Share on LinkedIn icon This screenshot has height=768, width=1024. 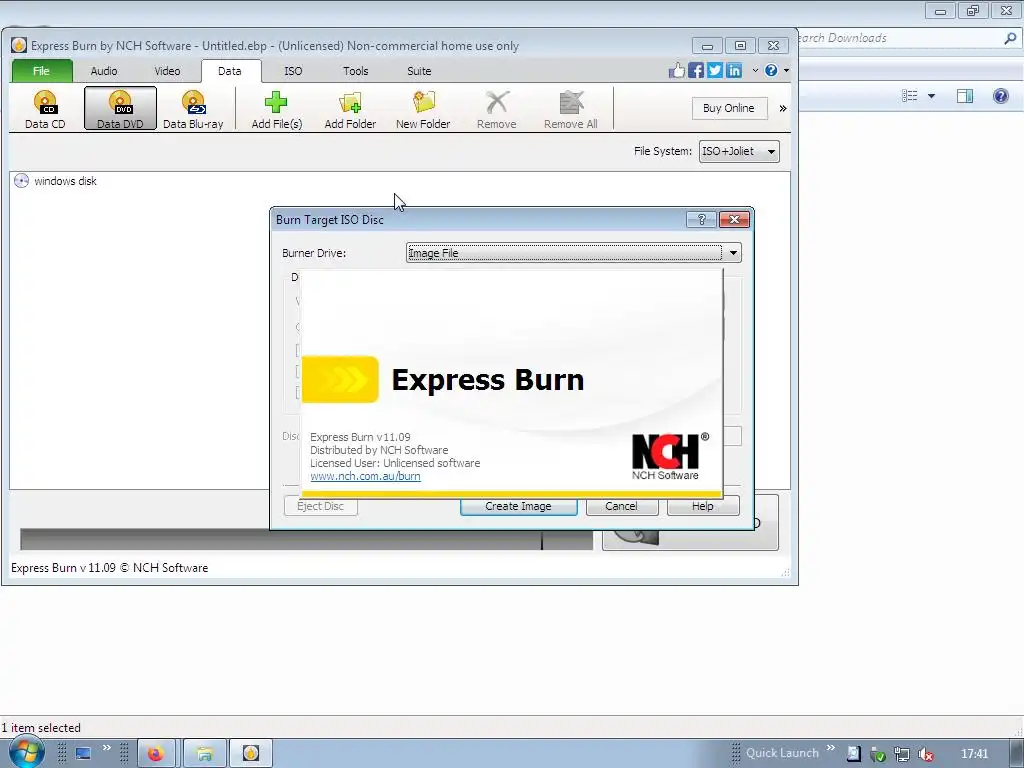734,71
